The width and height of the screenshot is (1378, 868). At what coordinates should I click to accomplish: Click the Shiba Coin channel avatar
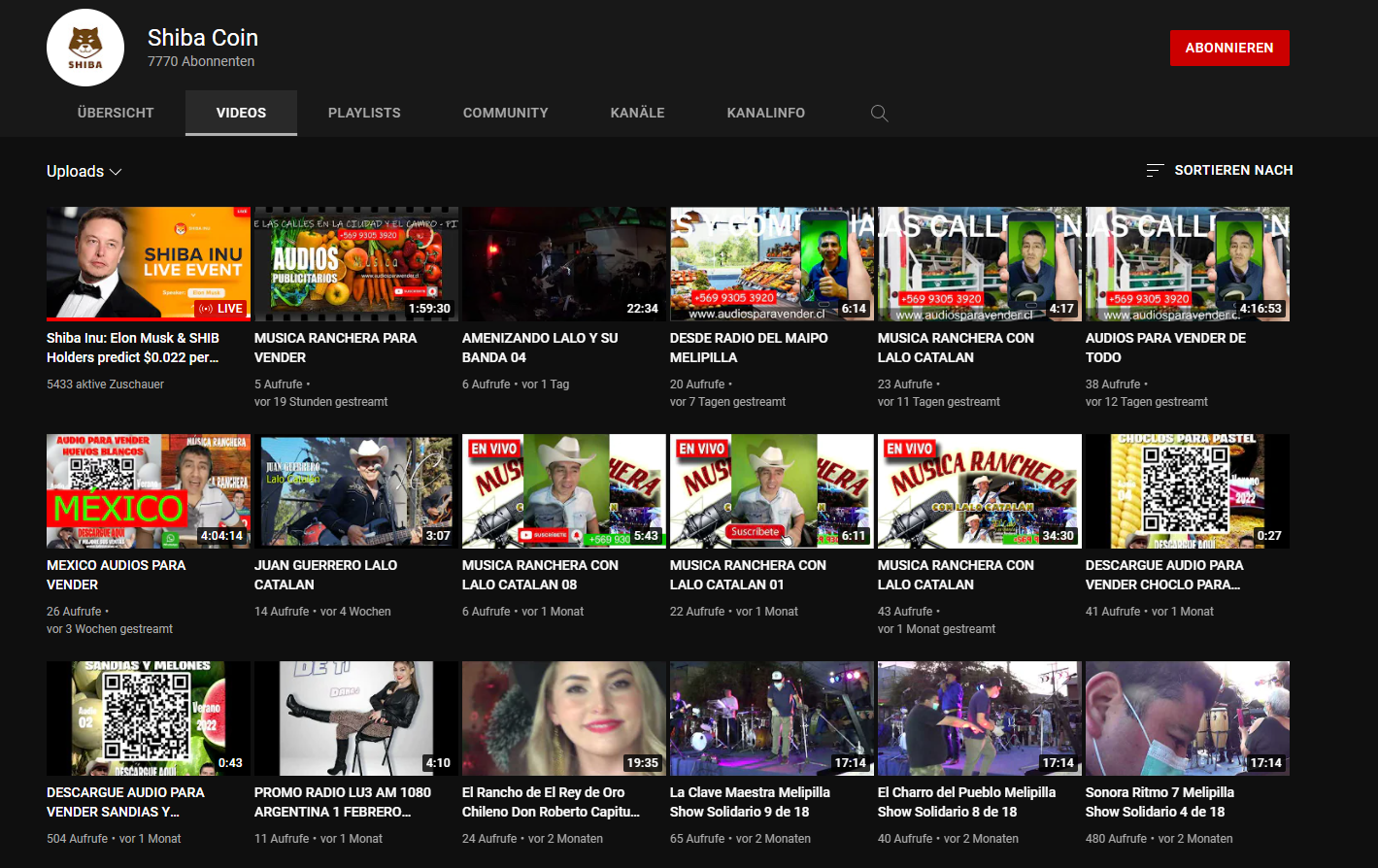coord(85,48)
